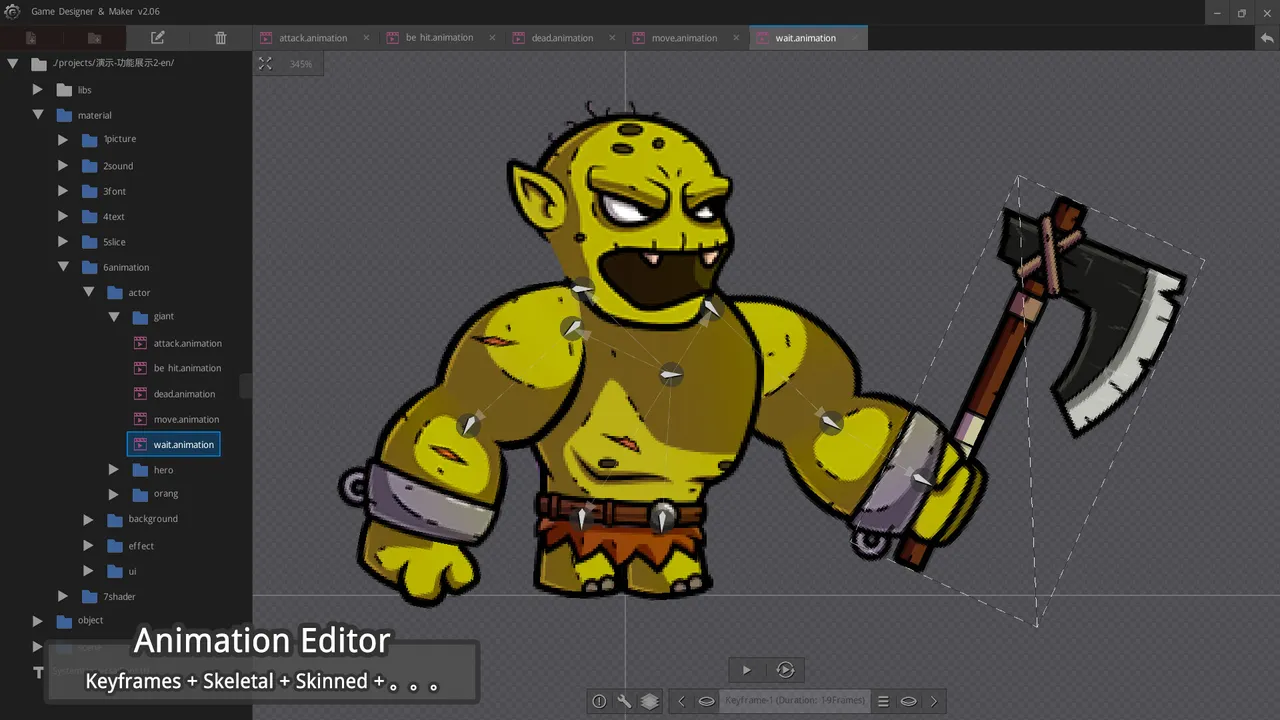Click the minimize window button
Viewport: 1280px width, 720px height.
1215,13
